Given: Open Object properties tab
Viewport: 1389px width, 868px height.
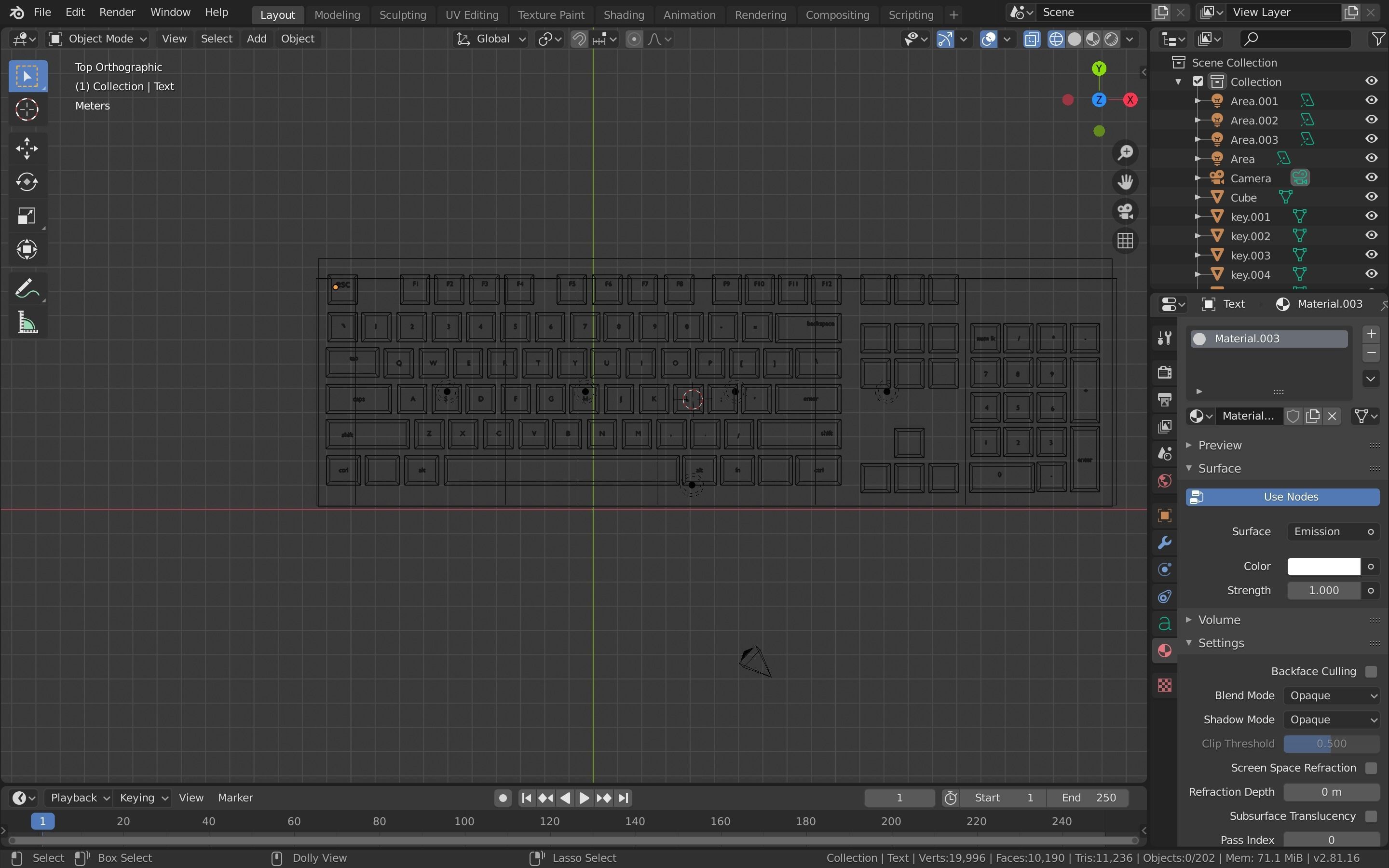Looking at the screenshot, I should pos(1164,515).
